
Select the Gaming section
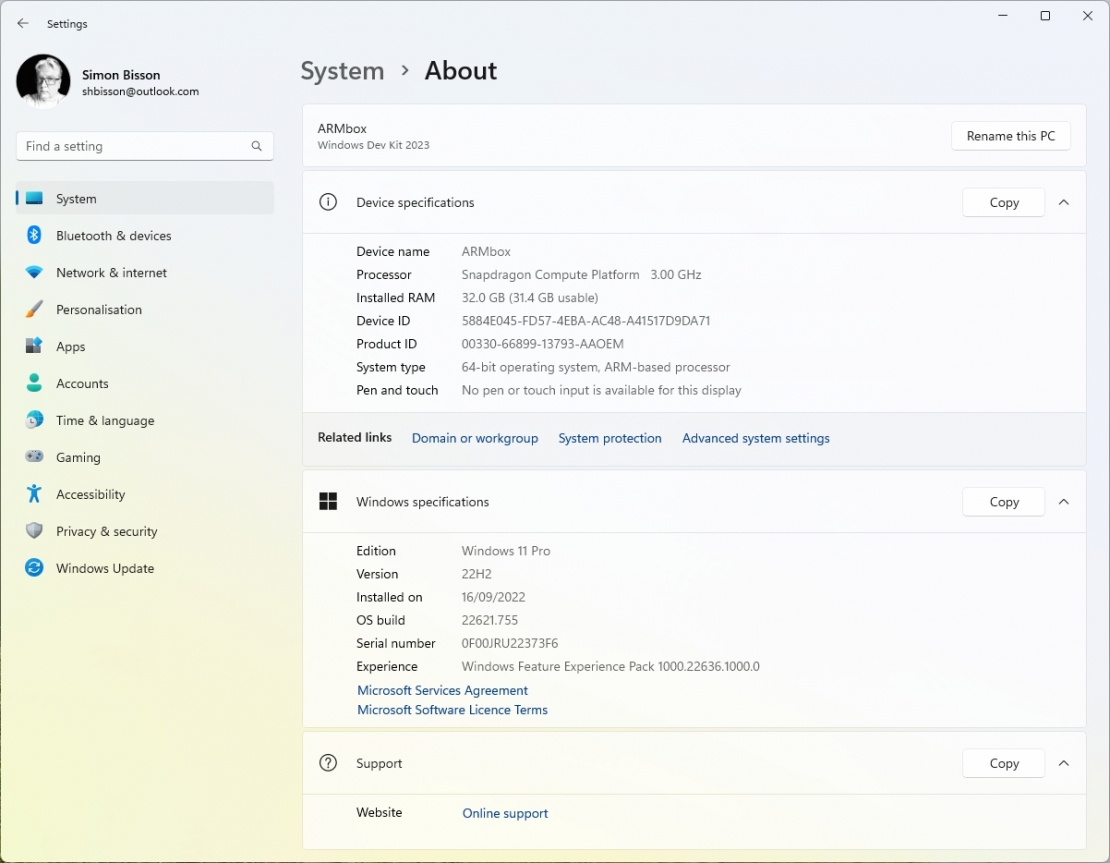click(x=77, y=457)
